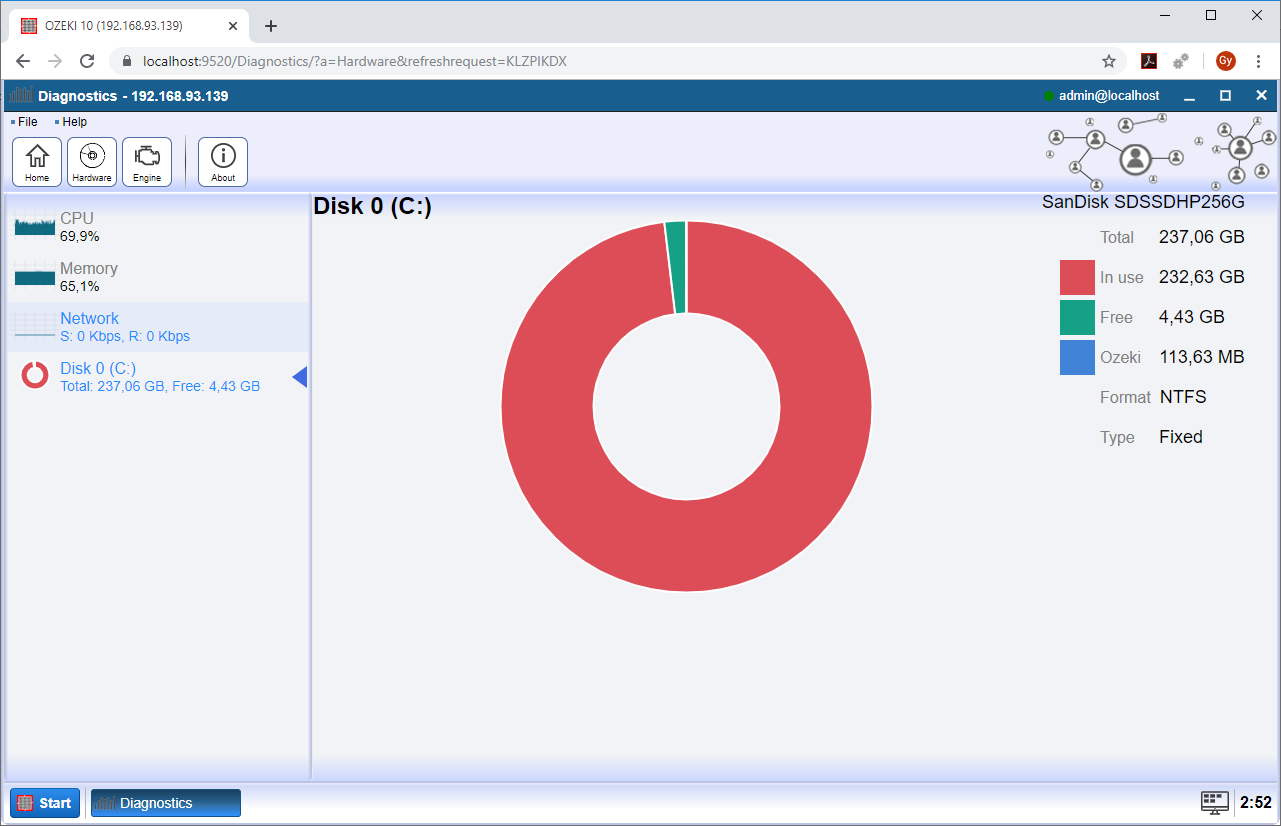Open the Home toolbar icon
The image size is (1281, 826).
coord(37,162)
